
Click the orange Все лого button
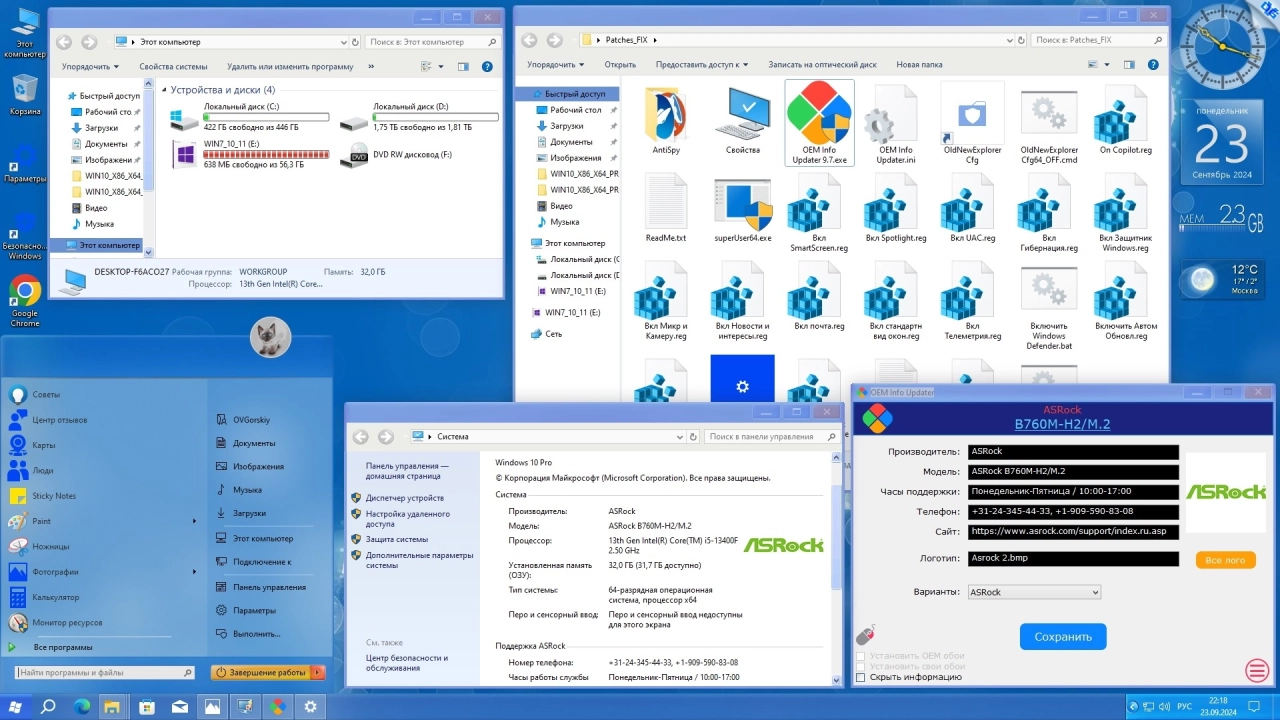click(x=1225, y=560)
